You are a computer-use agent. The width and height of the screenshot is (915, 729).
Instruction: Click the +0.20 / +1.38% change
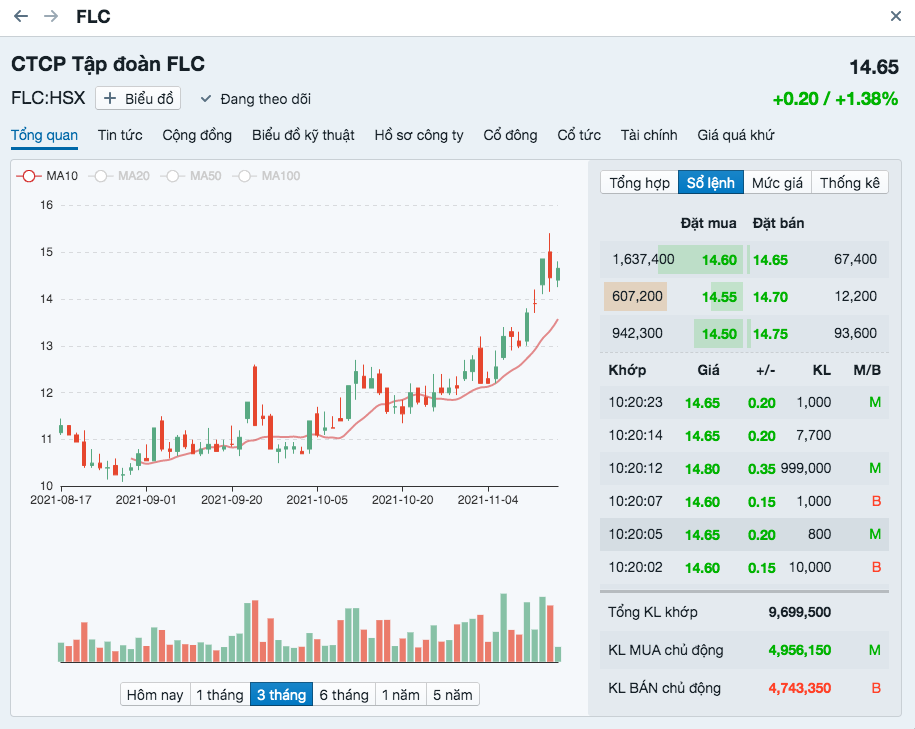point(835,99)
